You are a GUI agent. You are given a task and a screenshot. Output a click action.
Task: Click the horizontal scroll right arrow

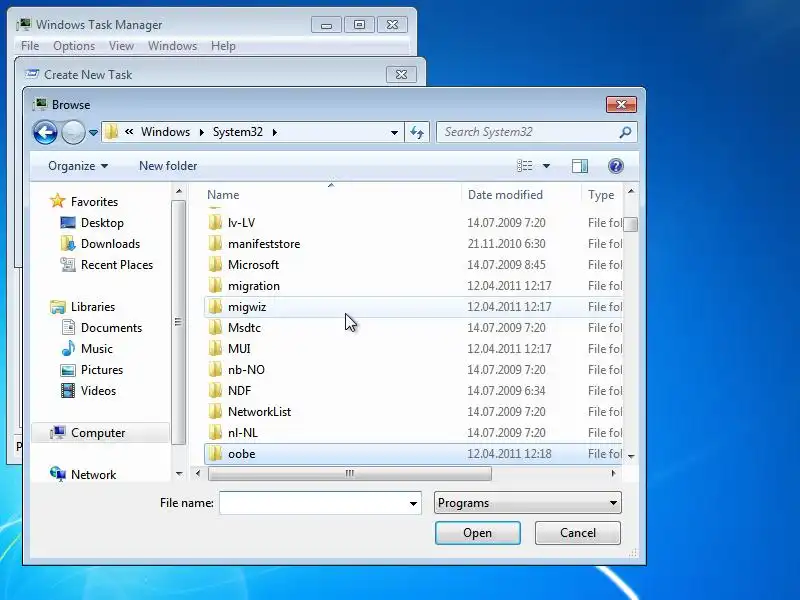click(613, 473)
